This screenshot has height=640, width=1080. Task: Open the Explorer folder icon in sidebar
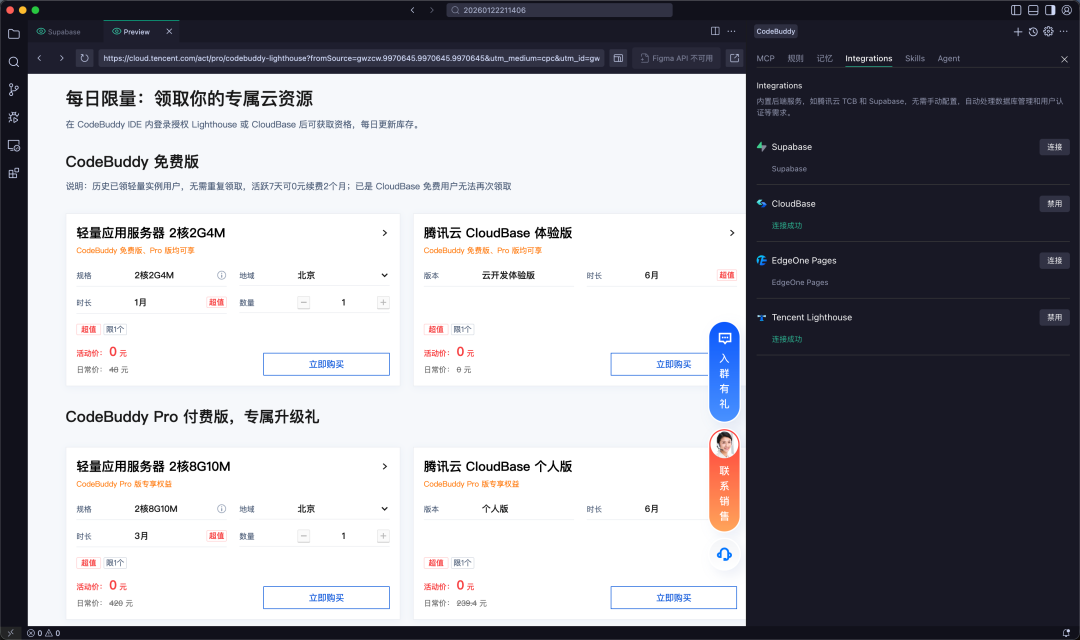click(13, 33)
